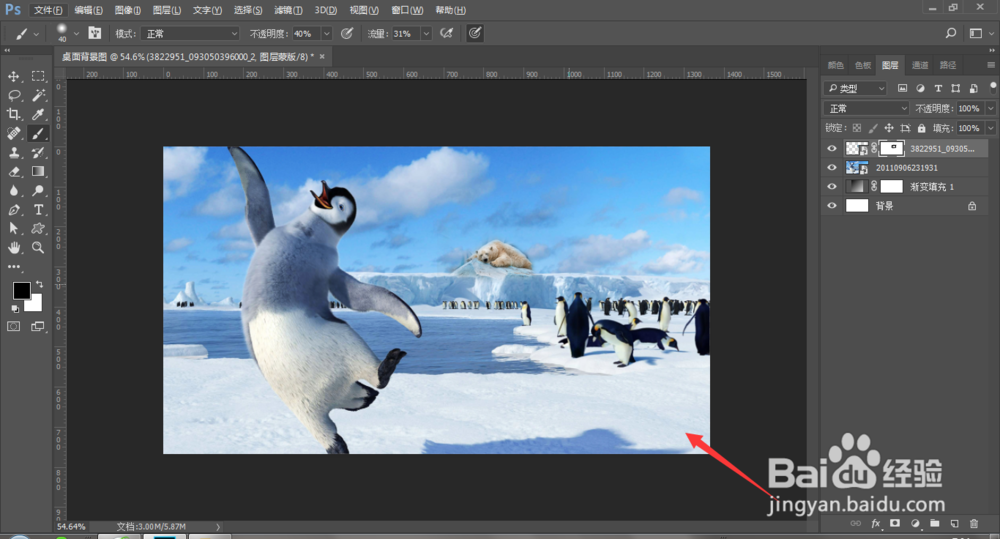Open the brush preset picker arrow
The image size is (1000, 539).
(x=76, y=33)
